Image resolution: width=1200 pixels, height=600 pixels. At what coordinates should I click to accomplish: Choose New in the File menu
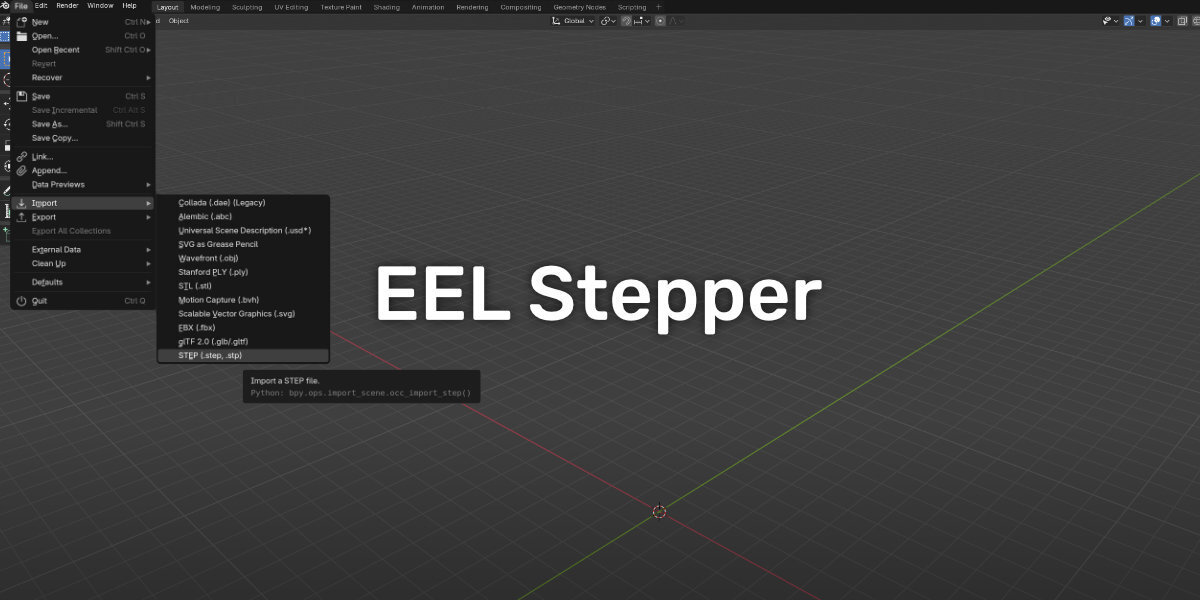pyautogui.click(x=83, y=22)
